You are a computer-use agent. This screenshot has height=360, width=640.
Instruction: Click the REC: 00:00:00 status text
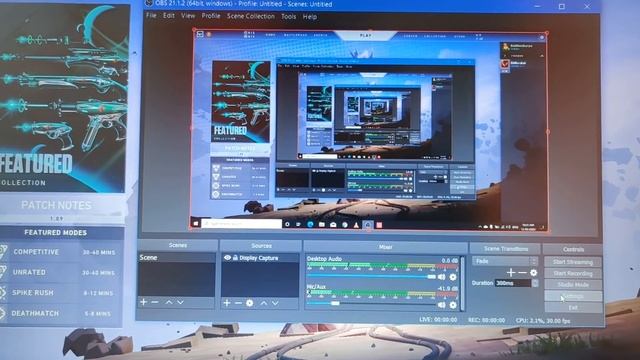point(487,320)
